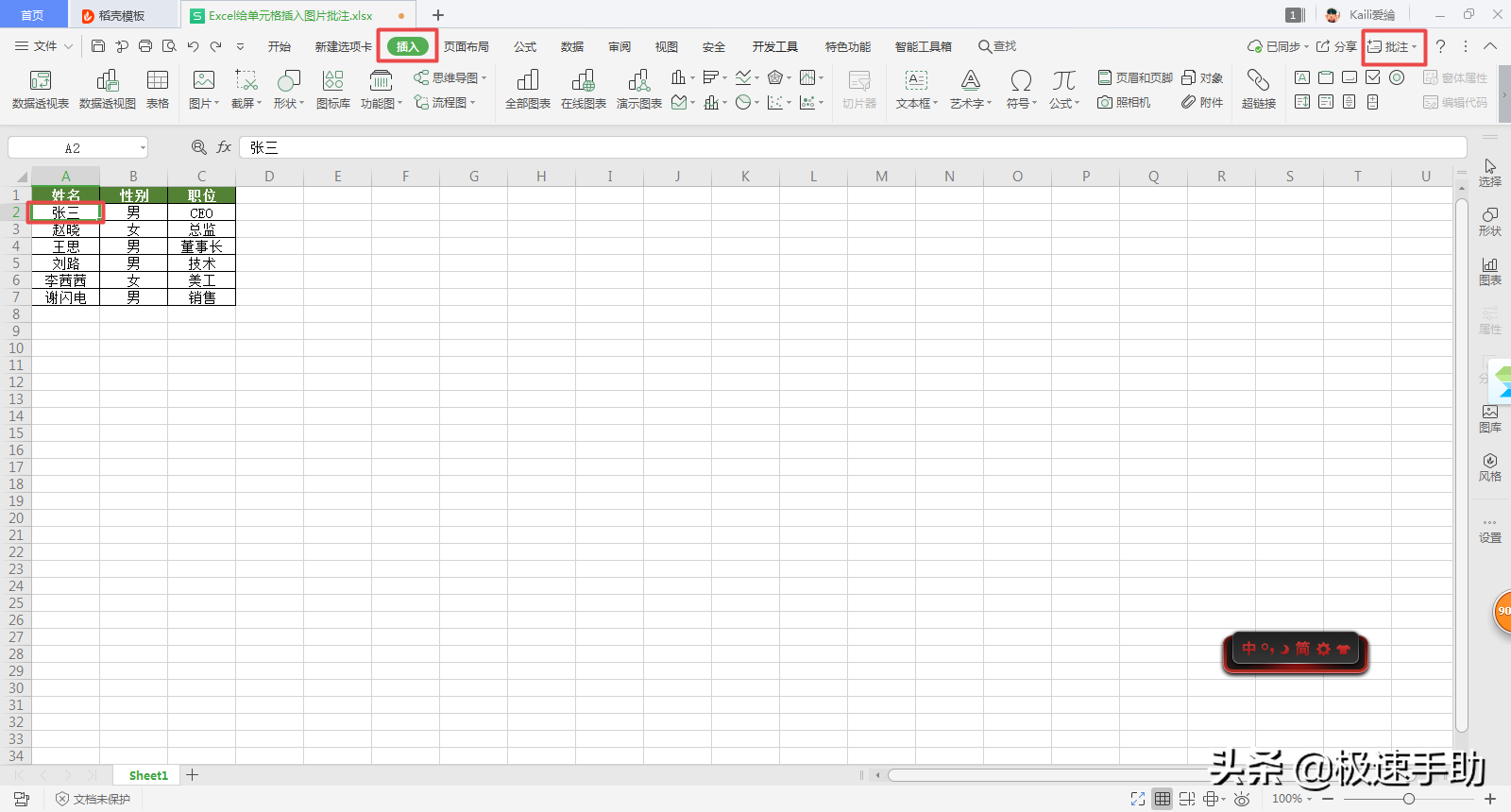This screenshot has width=1511, height=812.
Task: Open online charts (在线图表)
Action: [x=584, y=90]
